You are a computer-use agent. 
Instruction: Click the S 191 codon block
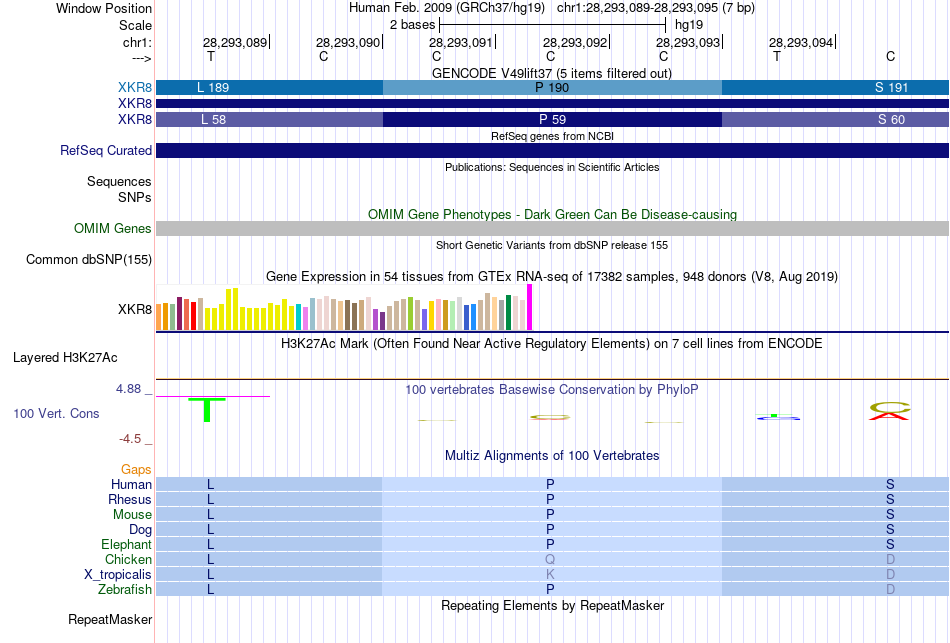pyautogui.click(x=835, y=87)
